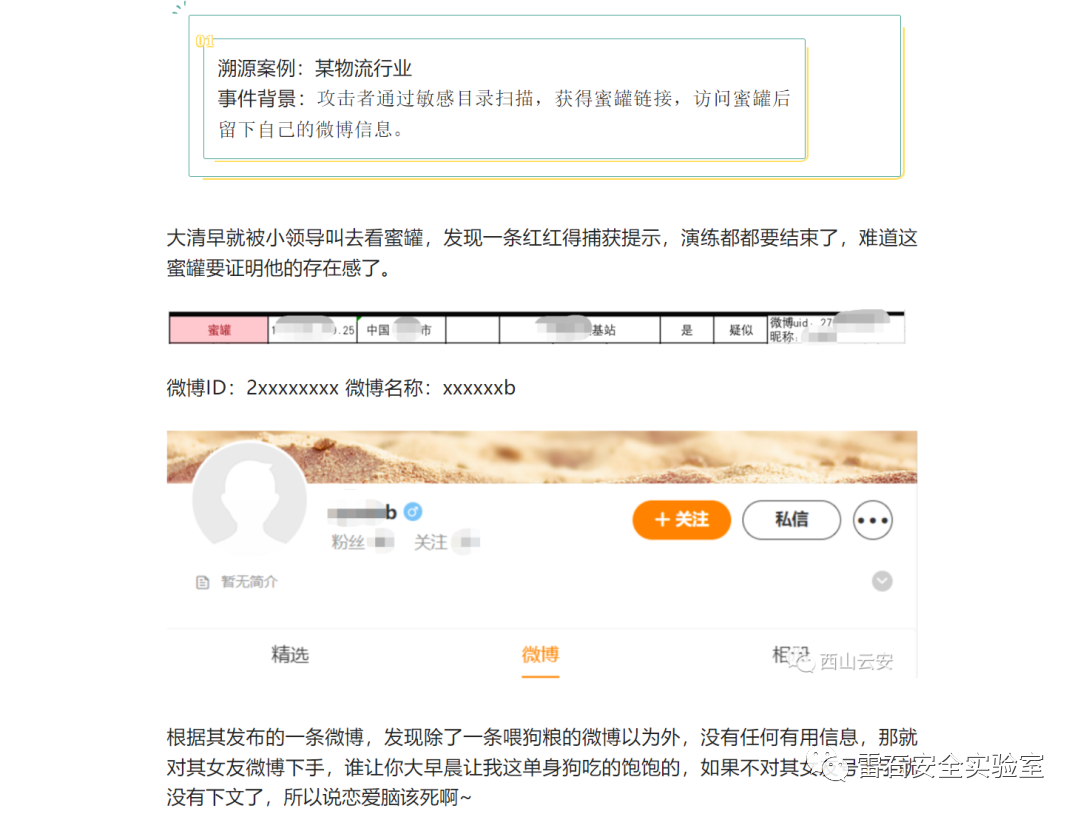Switch to the 精选 tab

pyautogui.click(x=290, y=654)
